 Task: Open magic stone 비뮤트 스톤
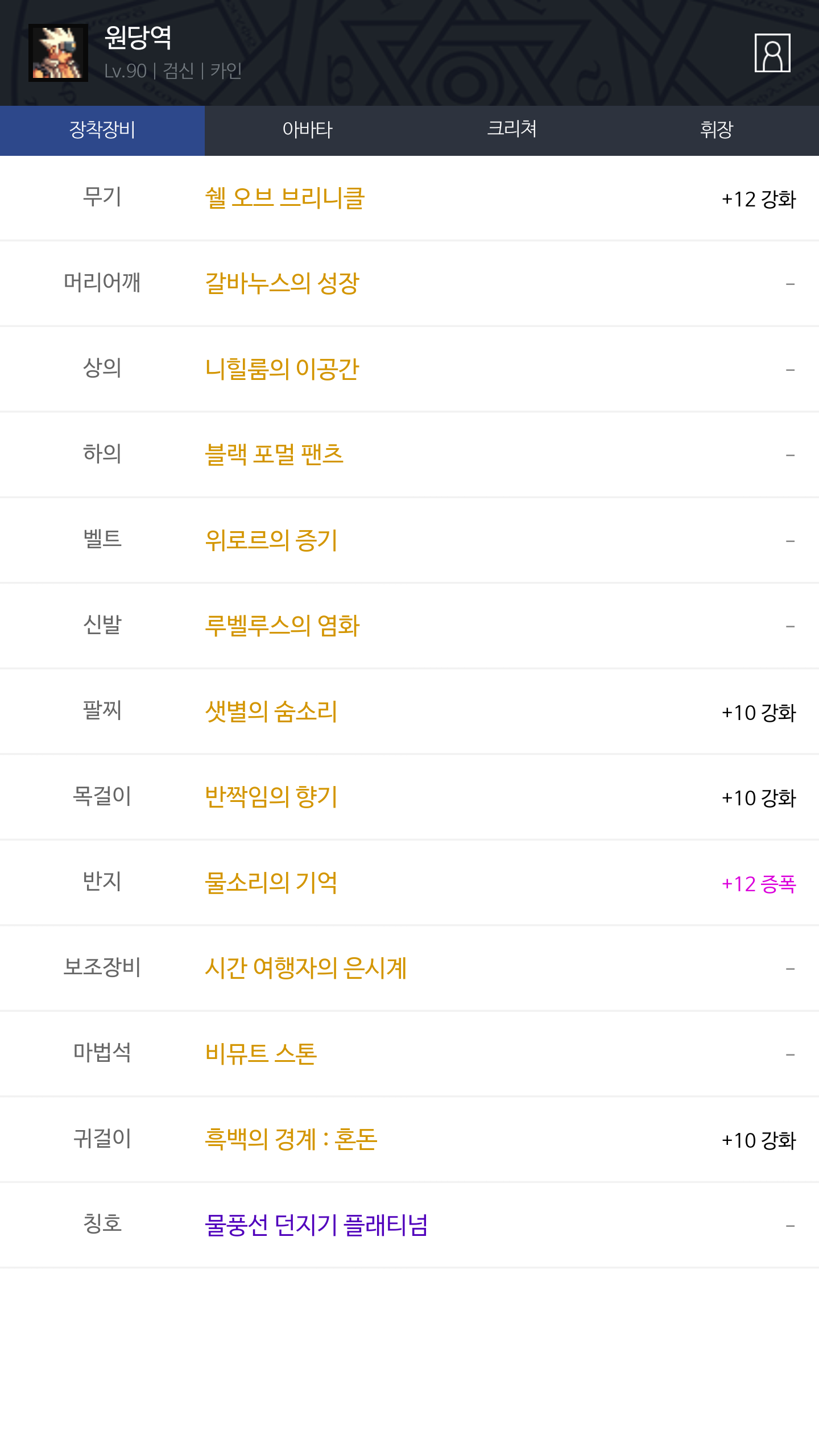pos(261,1054)
